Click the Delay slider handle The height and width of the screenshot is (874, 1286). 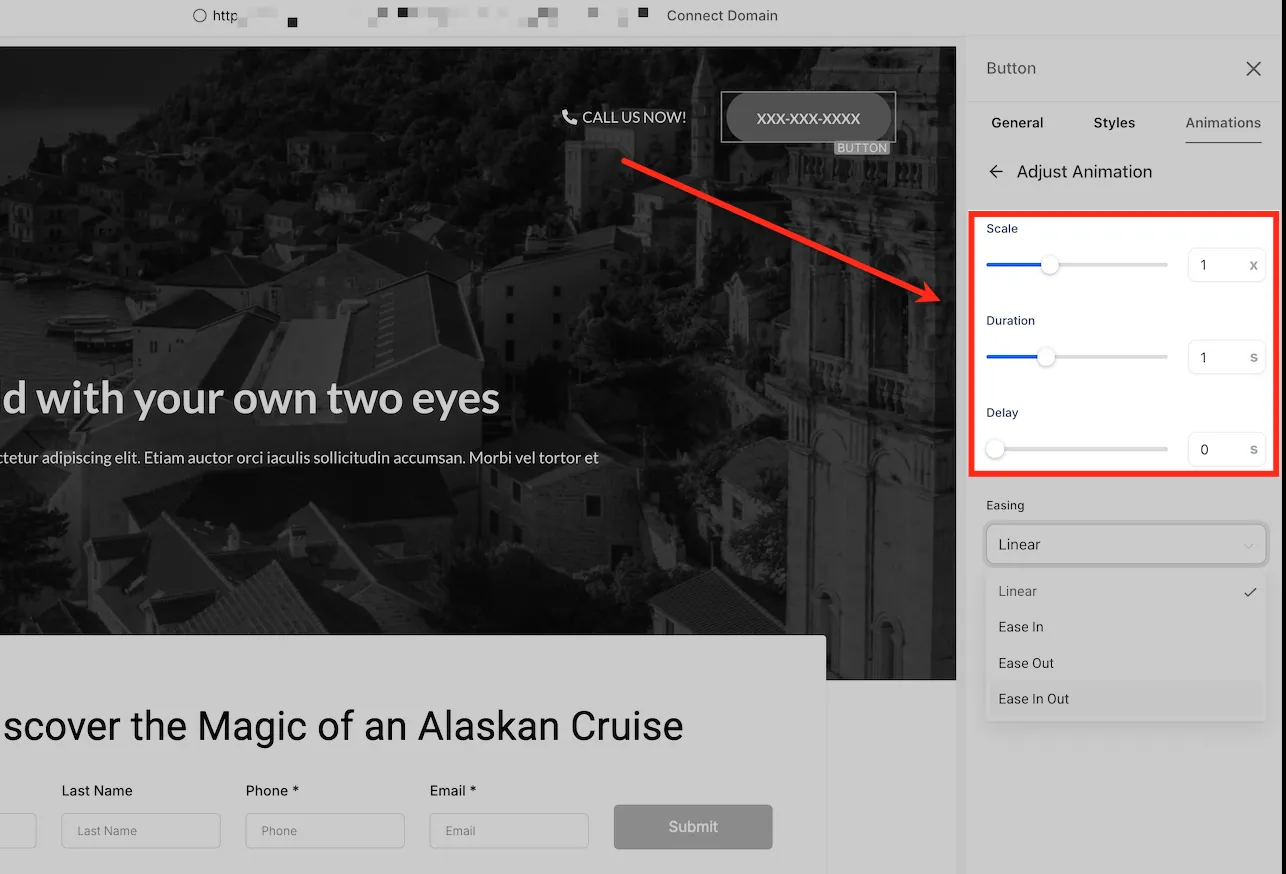(x=995, y=449)
